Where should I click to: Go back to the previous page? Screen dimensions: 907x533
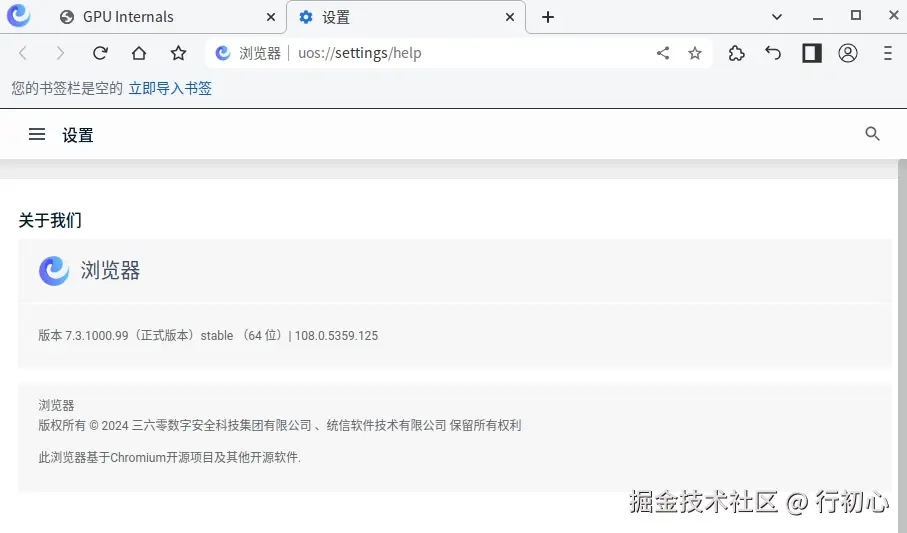23,53
